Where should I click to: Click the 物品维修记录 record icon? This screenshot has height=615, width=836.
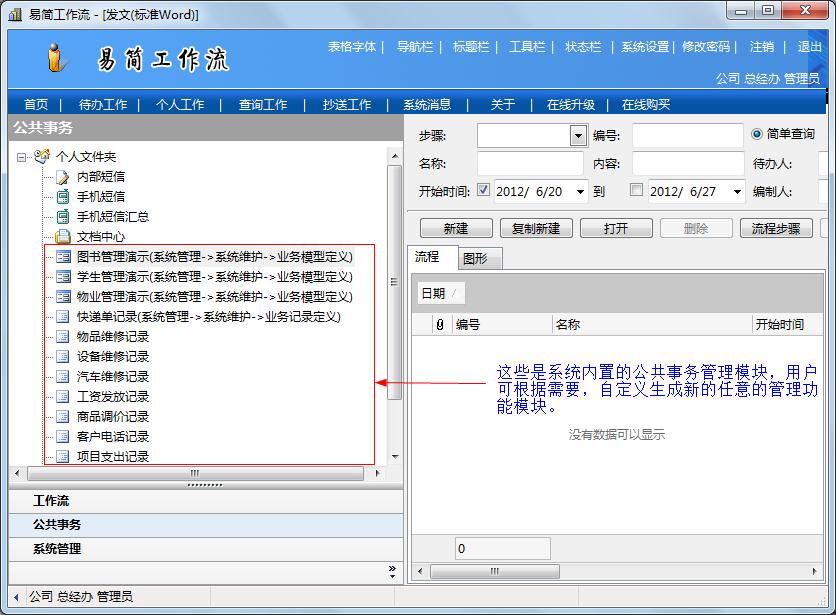tap(62, 337)
